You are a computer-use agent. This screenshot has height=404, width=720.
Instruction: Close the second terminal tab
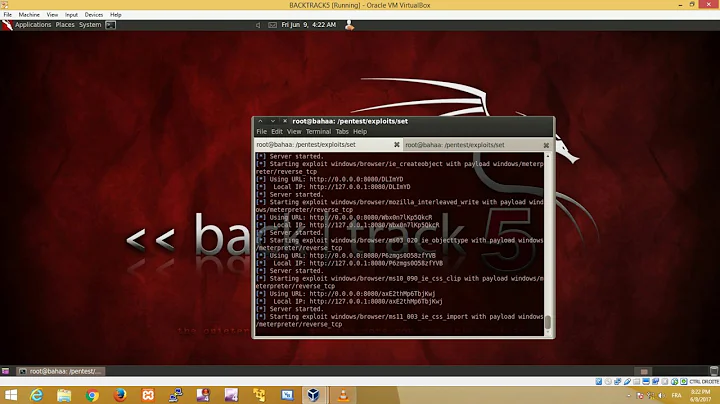(546, 145)
